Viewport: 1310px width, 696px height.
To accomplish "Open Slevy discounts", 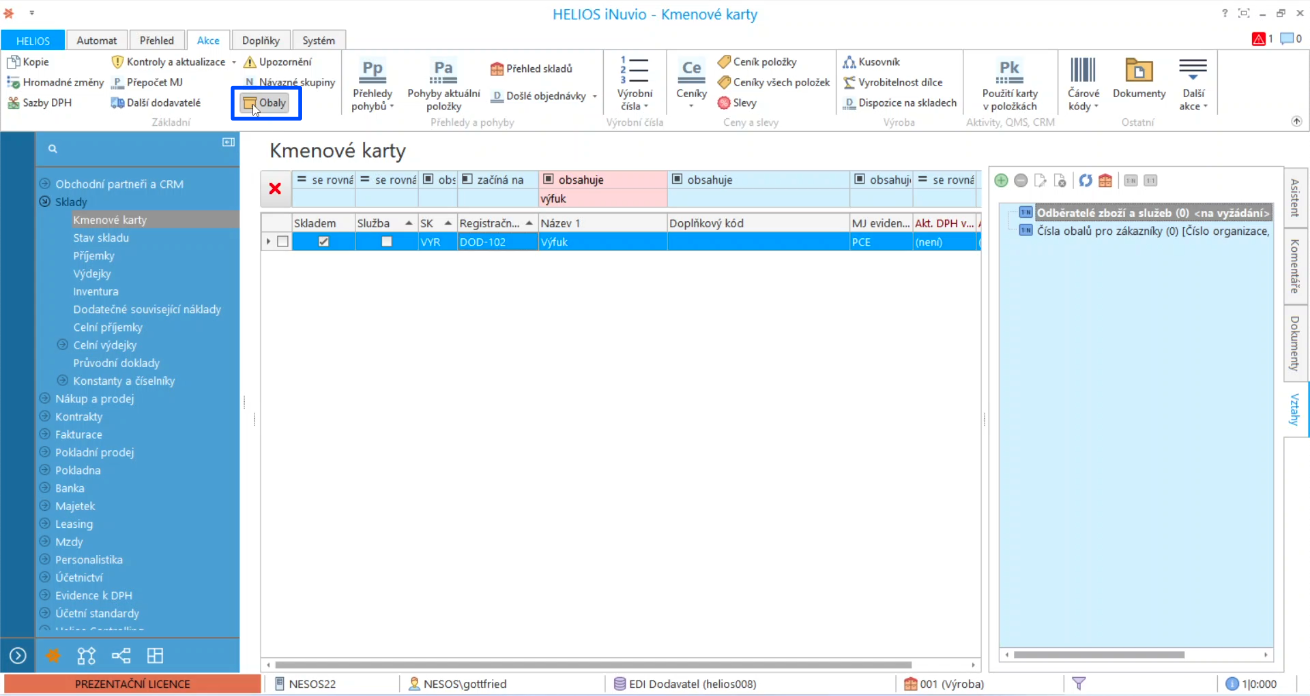I will [x=737, y=103].
